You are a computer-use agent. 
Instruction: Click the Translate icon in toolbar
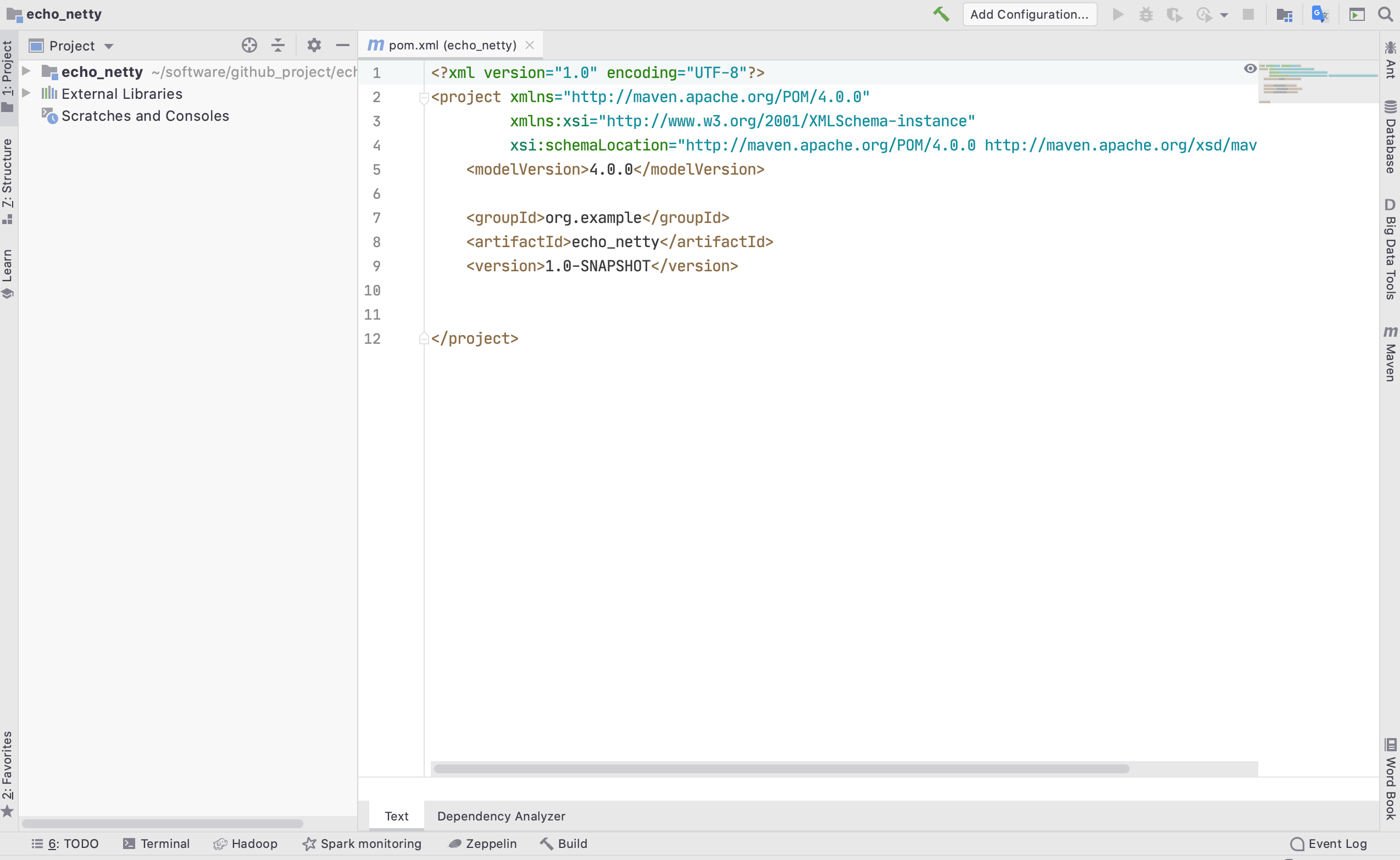coord(1320,14)
